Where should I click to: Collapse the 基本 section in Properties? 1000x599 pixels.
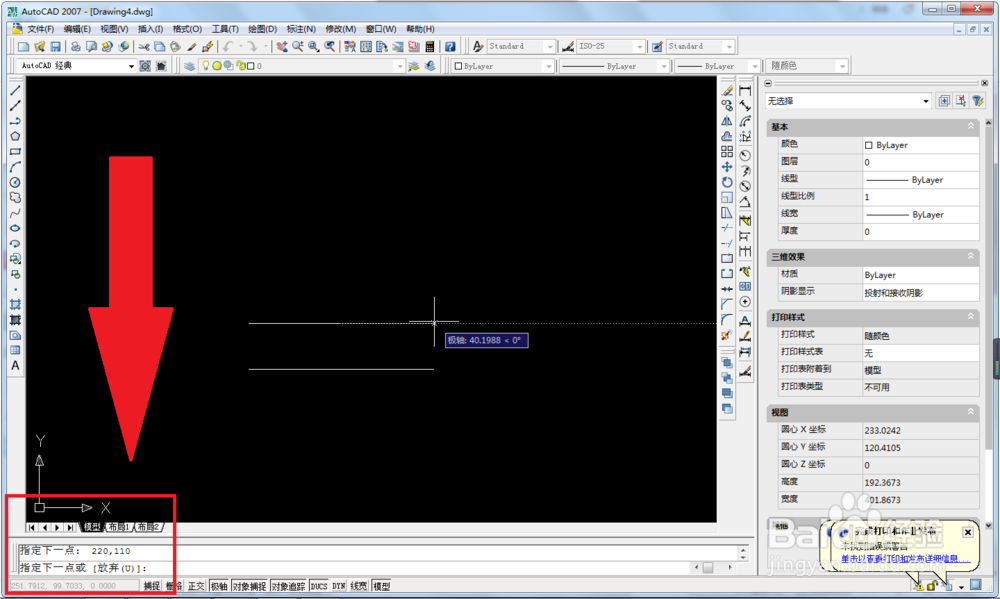coord(971,126)
